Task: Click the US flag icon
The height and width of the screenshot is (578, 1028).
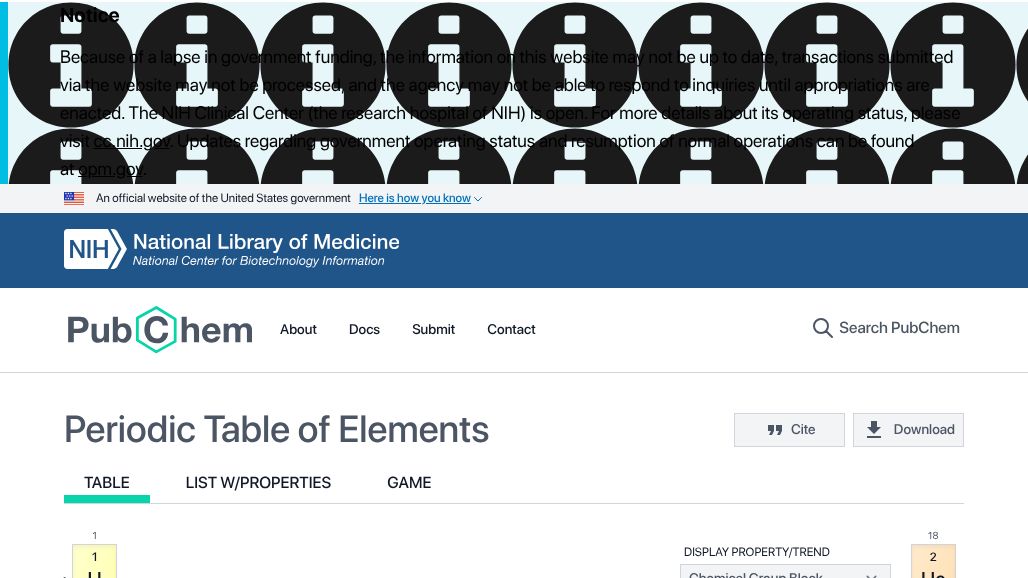Action: (x=74, y=198)
